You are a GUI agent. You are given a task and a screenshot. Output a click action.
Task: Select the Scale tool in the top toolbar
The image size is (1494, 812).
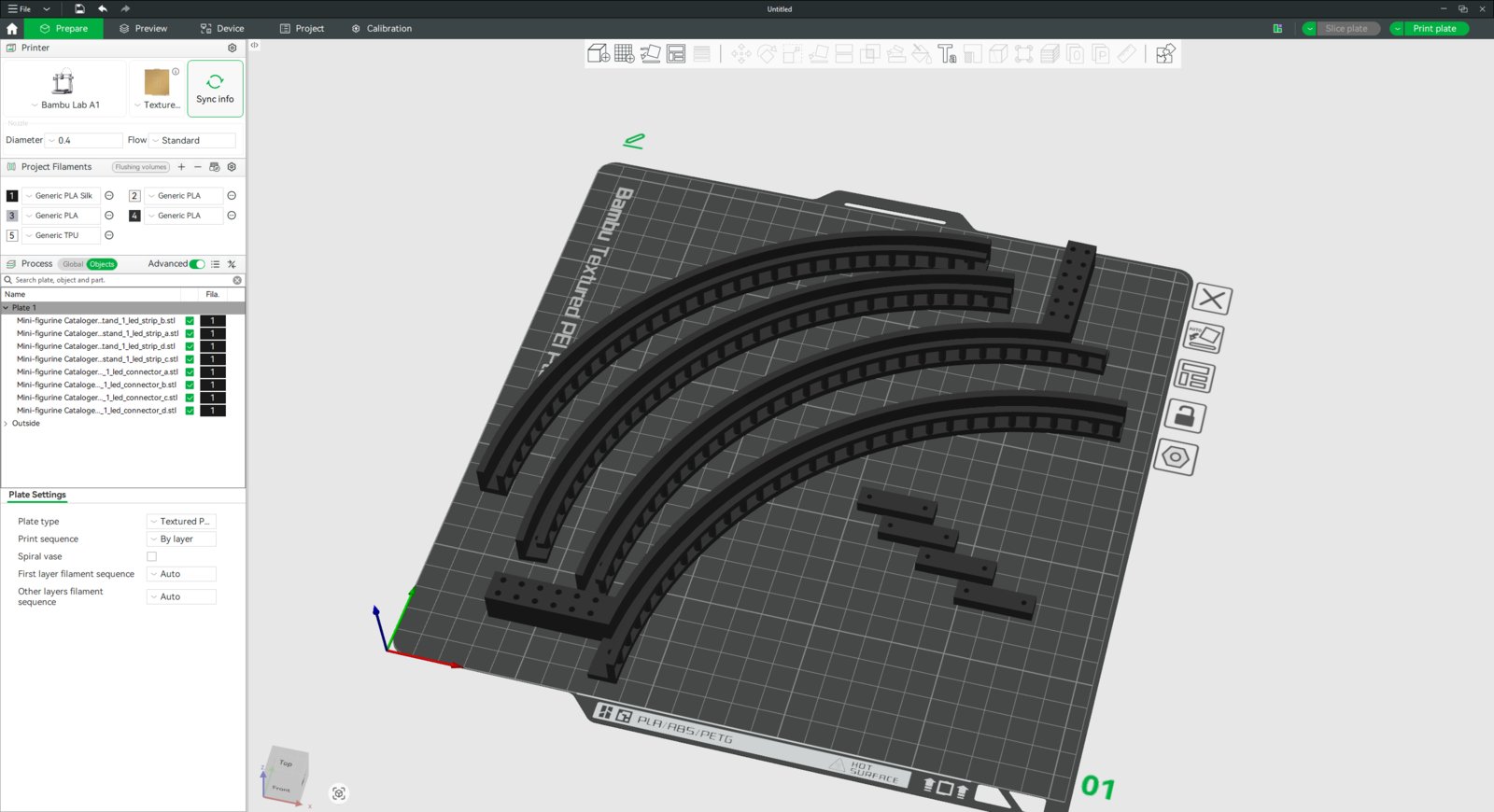pyautogui.click(x=793, y=54)
